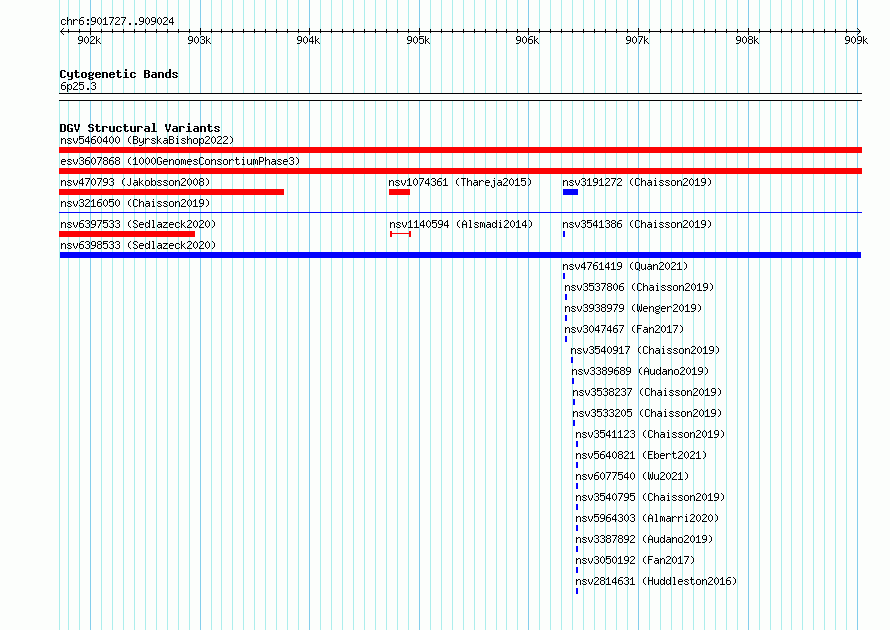Select the red bar under nsv470793
The height and width of the screenshot is (630, 890).
(x=171, y=192)
